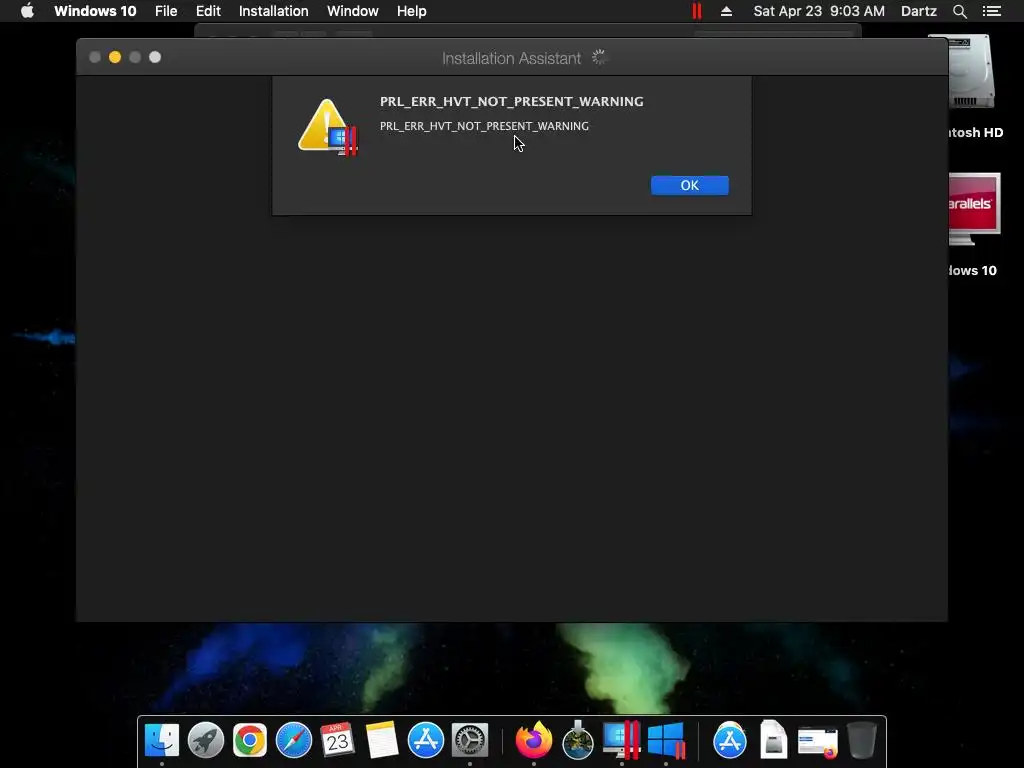This screenshot has height=768, width=1024.
Task: Open the Help menu
Action: [411, 11]
